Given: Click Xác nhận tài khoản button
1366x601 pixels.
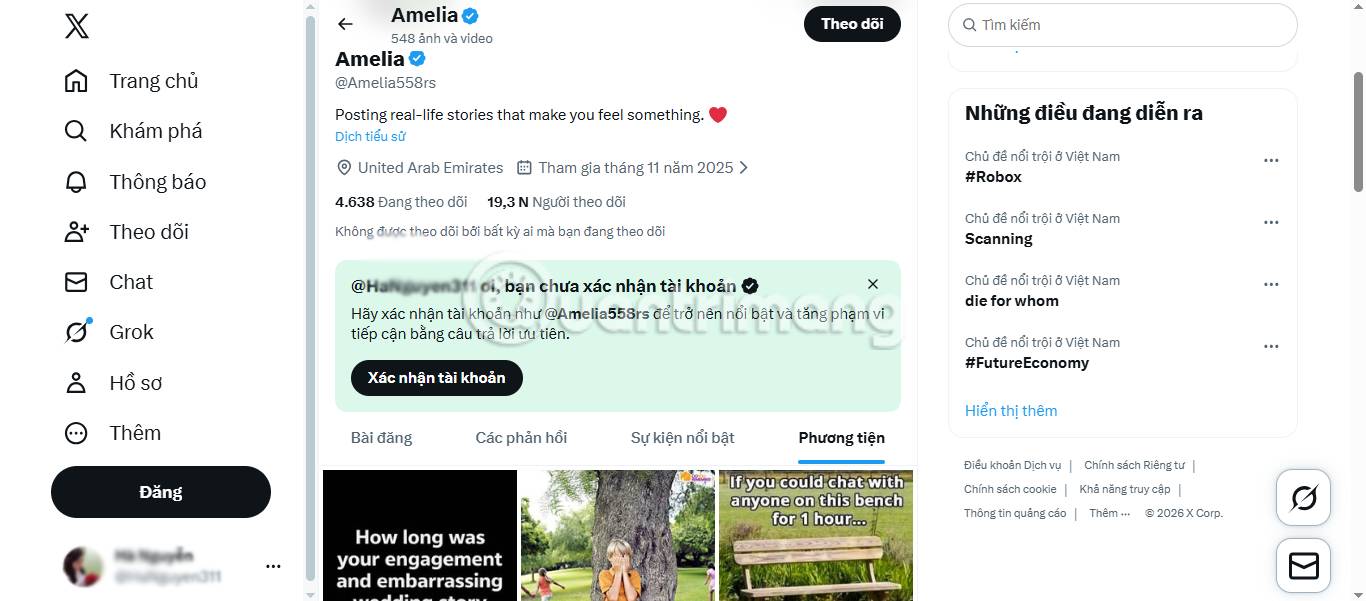Looking at the screenshot, I should pos(437,378).
